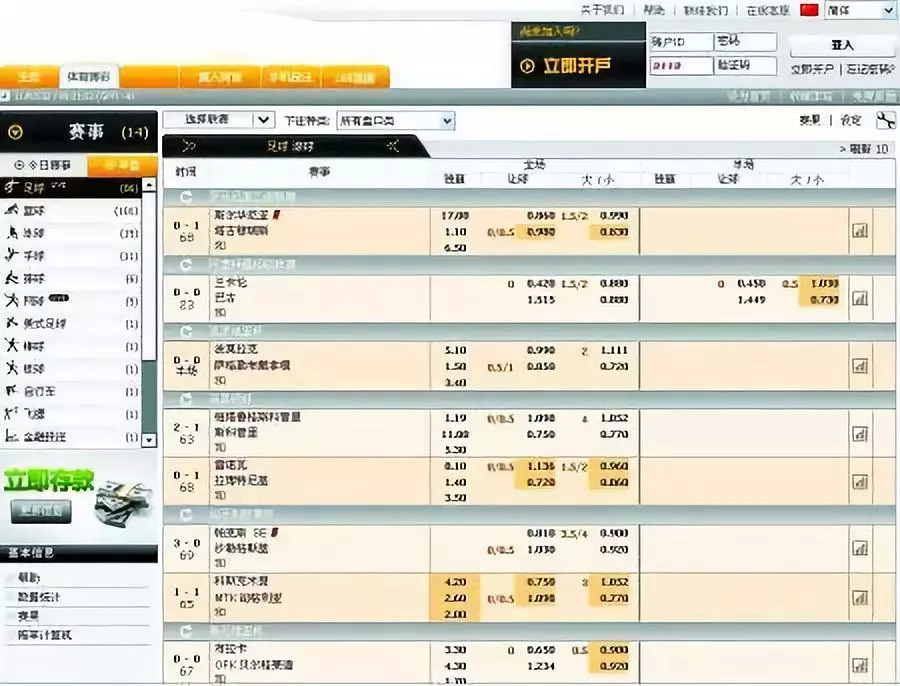Select the 足球滚球 table tab

click(290, 146)
